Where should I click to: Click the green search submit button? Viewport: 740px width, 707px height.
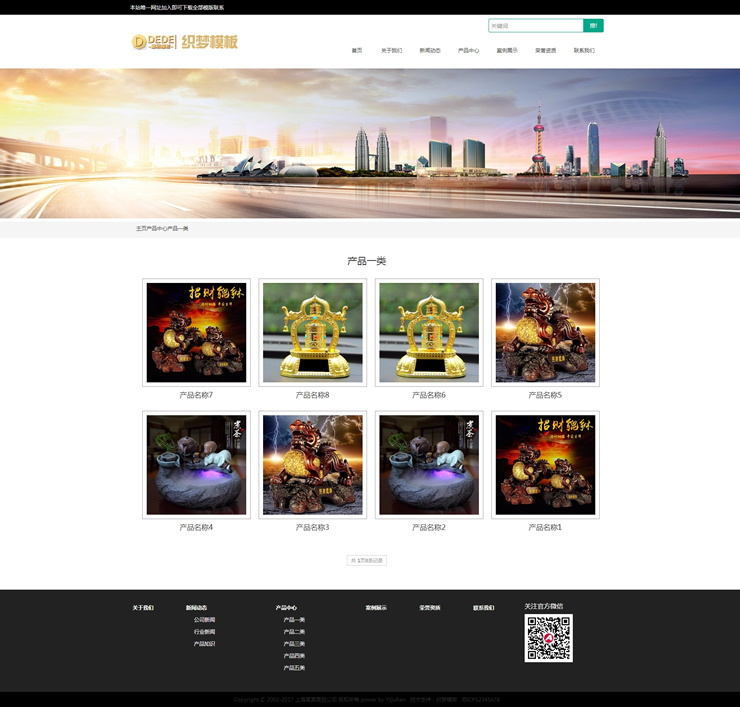(594, 26)
